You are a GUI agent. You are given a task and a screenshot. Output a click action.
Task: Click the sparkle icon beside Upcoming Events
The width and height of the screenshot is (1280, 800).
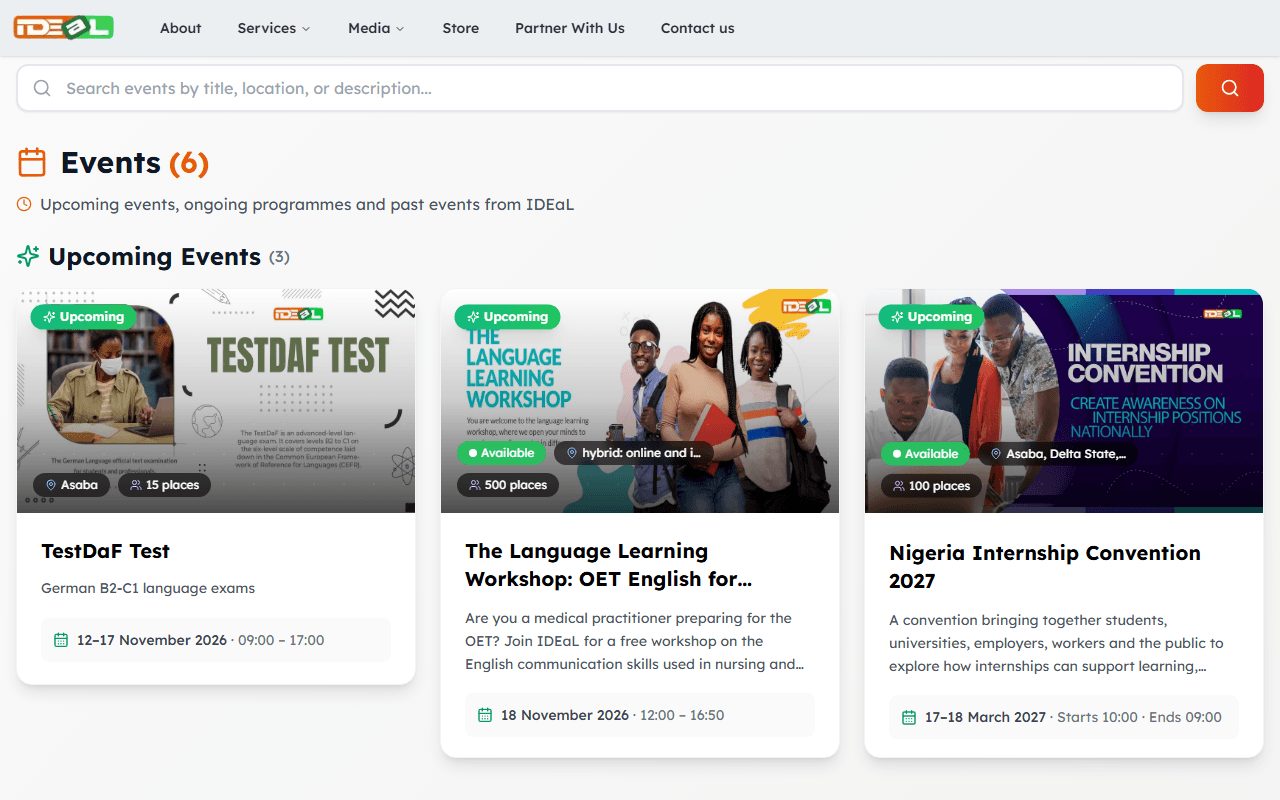coord(29,257)
